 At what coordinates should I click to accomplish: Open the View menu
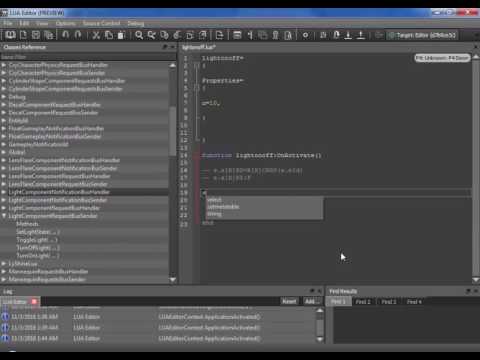(x=42, y=23)
